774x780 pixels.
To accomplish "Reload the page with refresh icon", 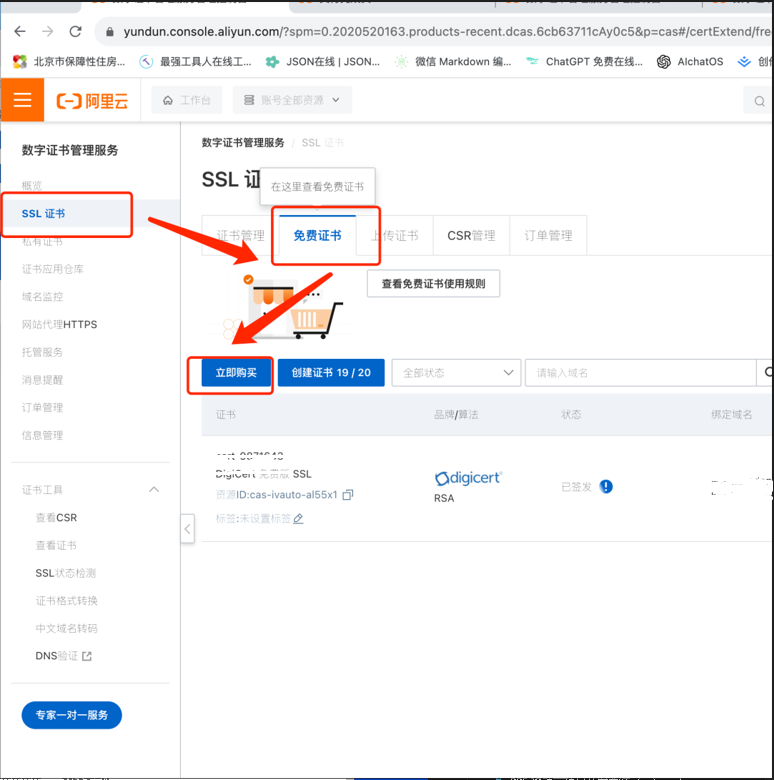I will (75, 32).
